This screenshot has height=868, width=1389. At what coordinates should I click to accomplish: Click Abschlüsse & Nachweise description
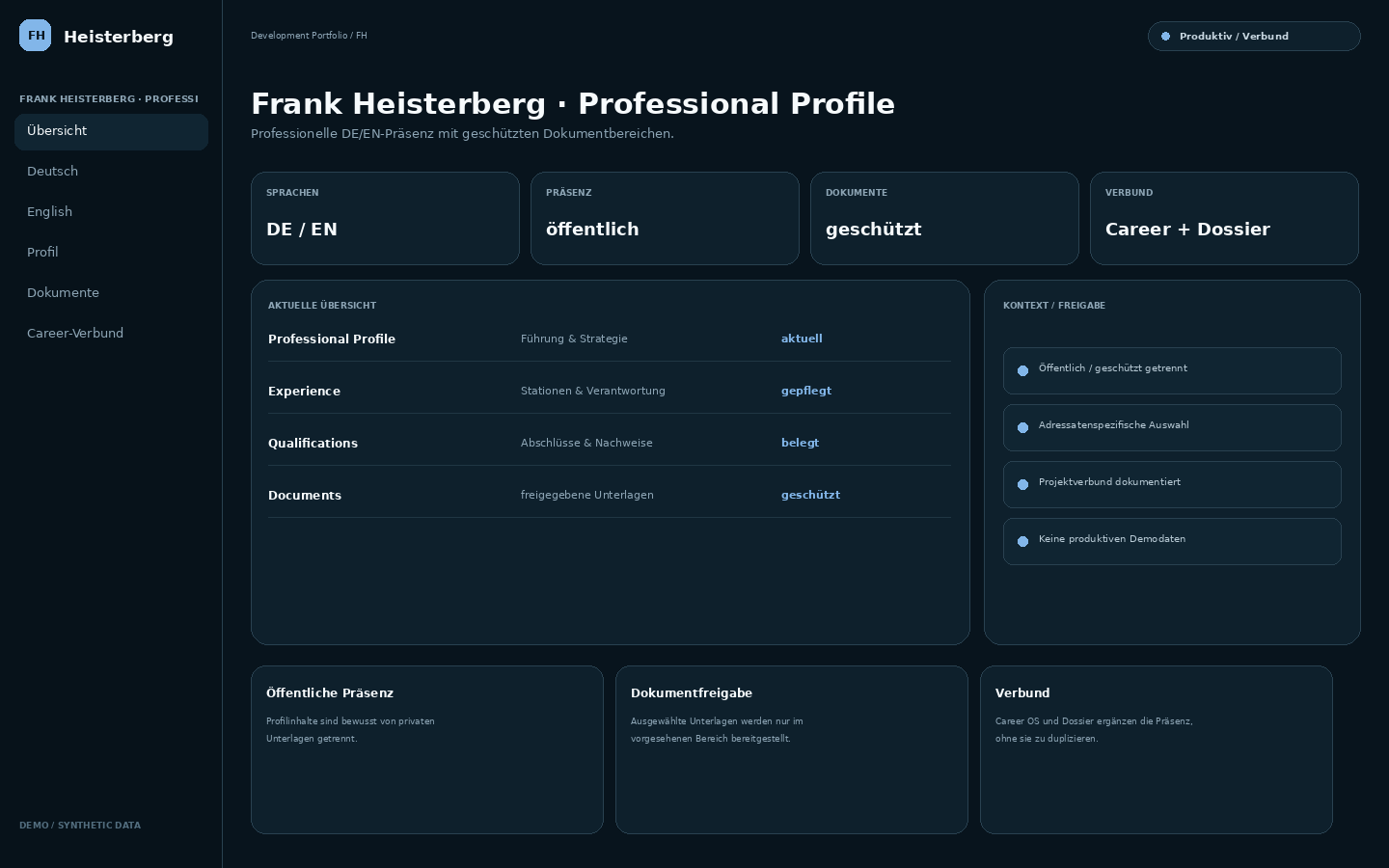[x=586, y=443]
